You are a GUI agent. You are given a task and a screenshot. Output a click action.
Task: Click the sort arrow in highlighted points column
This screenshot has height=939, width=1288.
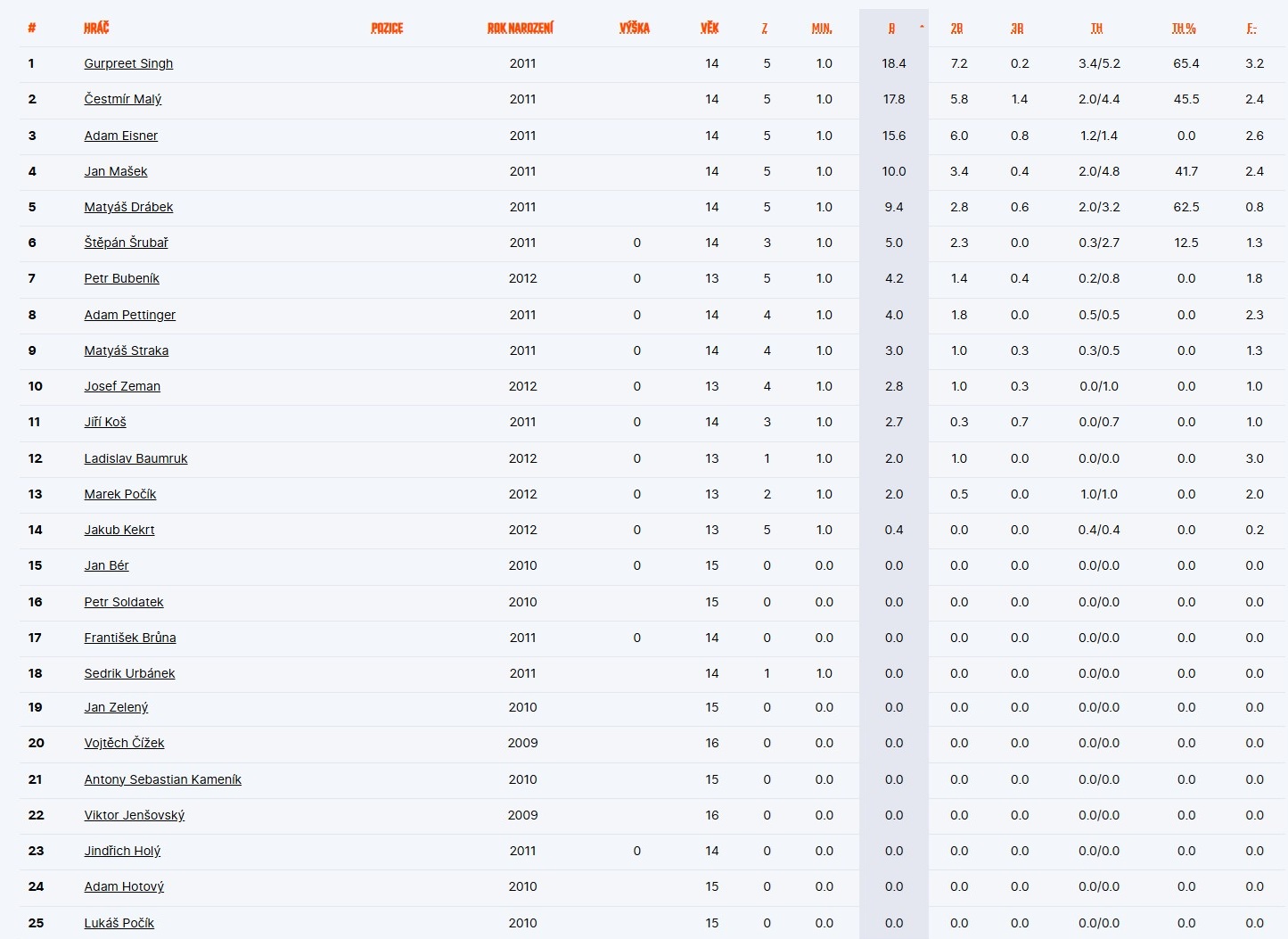coord(922,27)
